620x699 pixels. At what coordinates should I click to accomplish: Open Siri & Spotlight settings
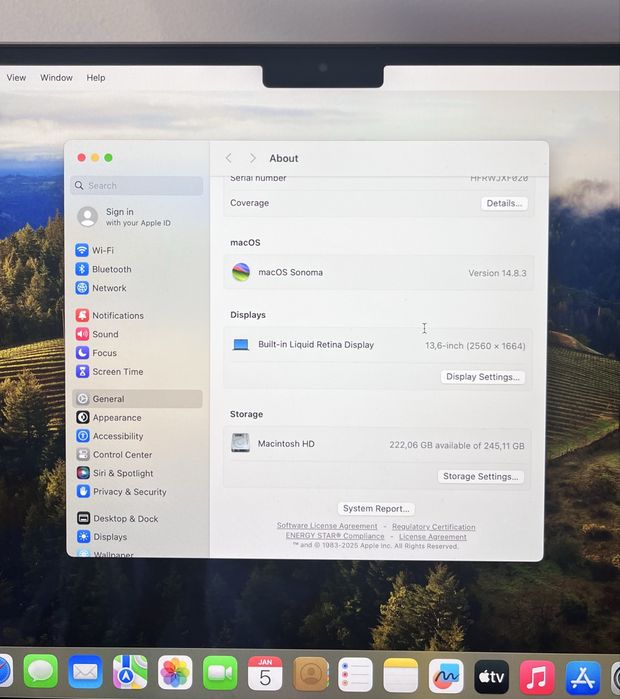tap(115, 473)
